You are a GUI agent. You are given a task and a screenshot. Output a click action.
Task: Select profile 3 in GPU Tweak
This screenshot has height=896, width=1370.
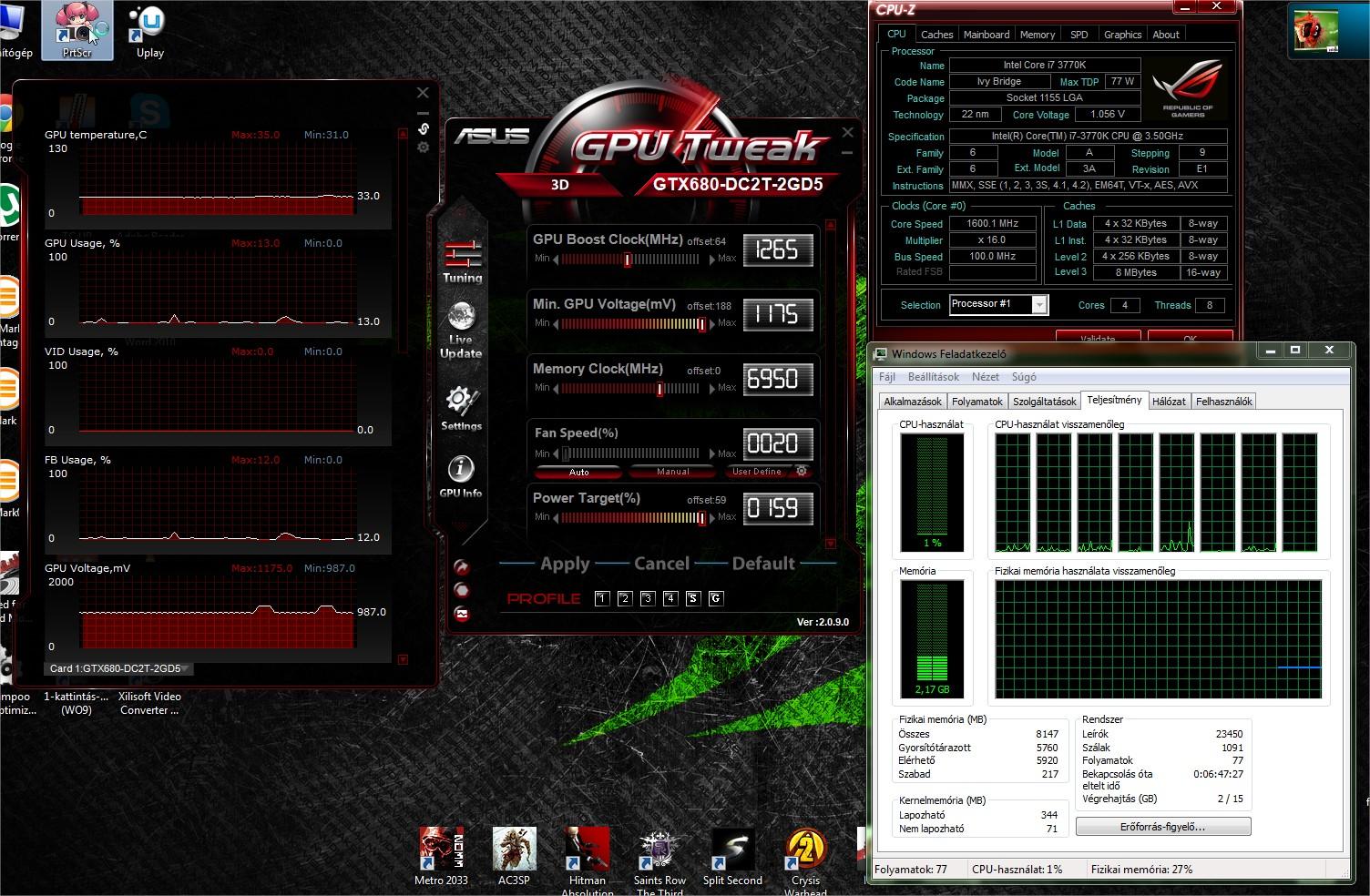(647, 598)
